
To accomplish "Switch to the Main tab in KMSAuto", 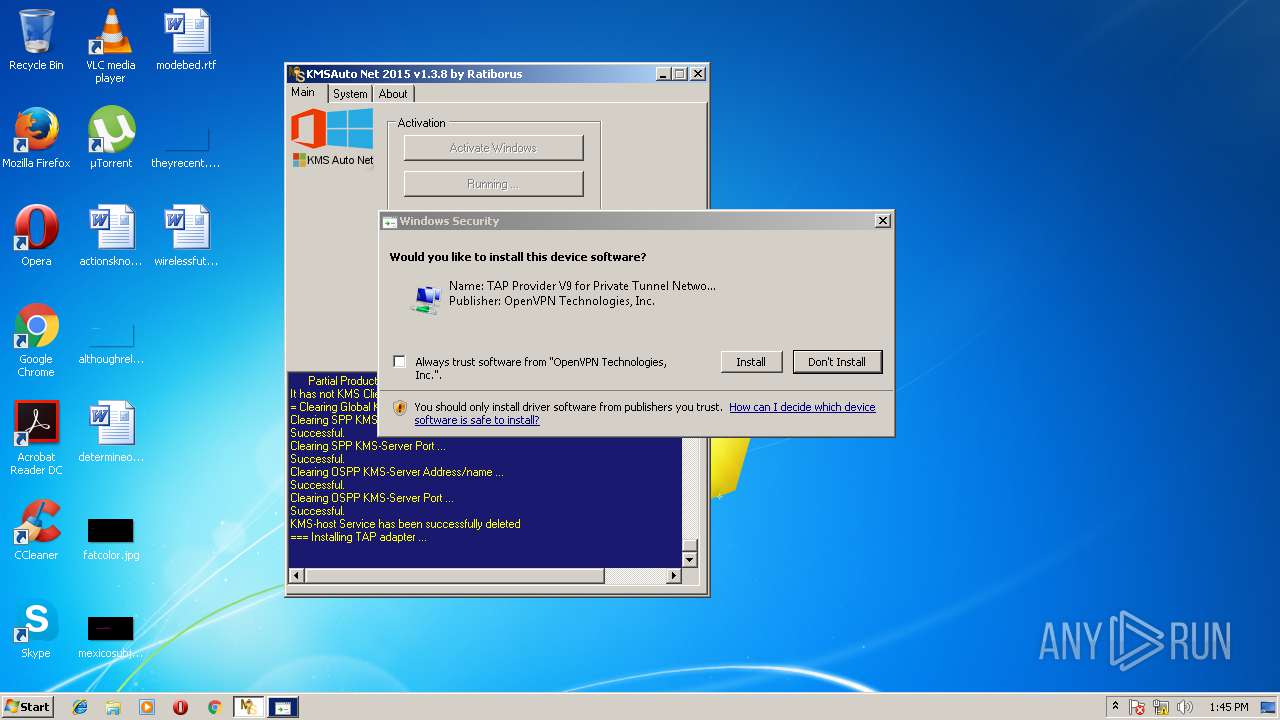I will coord(303,92).
